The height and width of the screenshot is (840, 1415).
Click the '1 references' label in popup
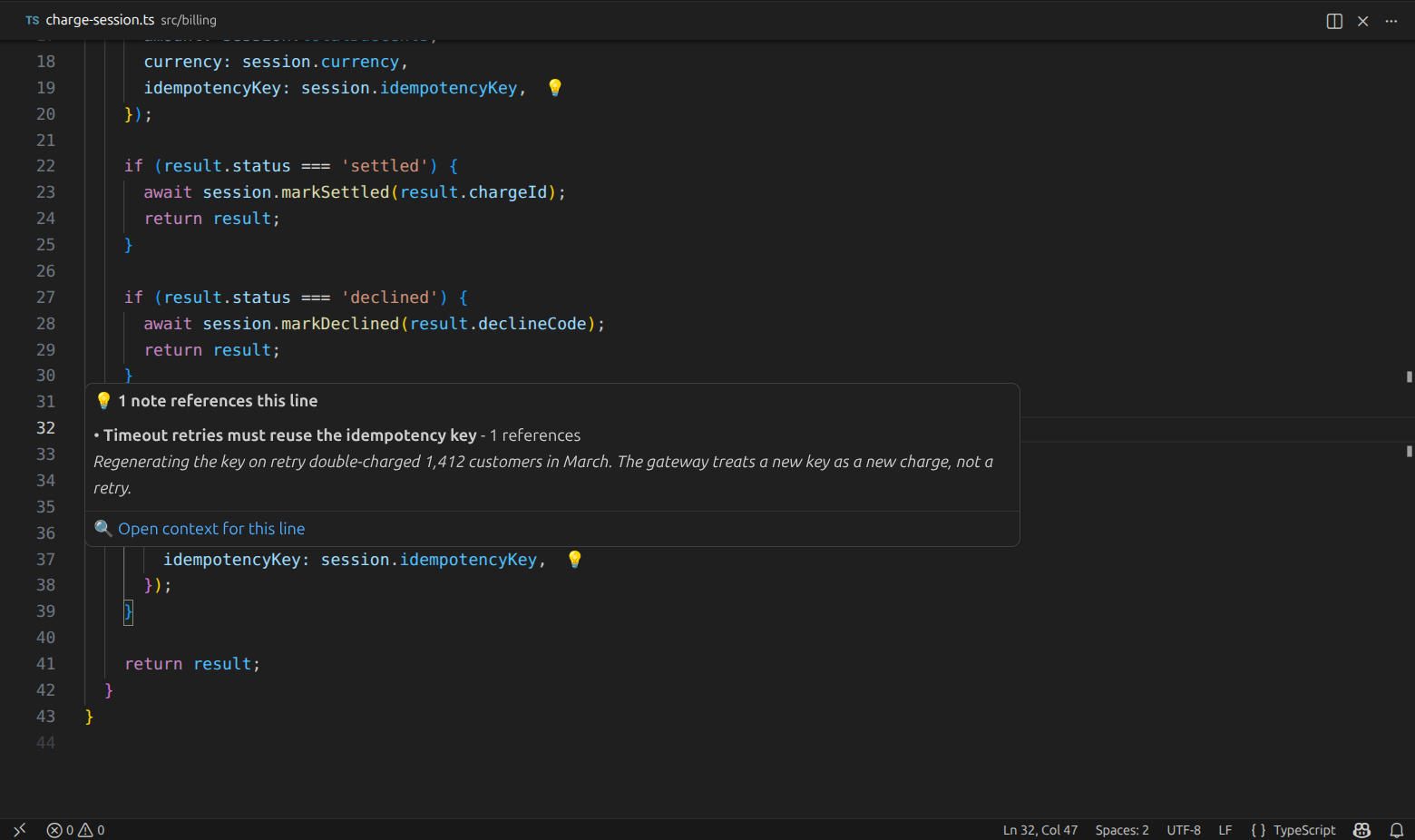tap(535, 435)
